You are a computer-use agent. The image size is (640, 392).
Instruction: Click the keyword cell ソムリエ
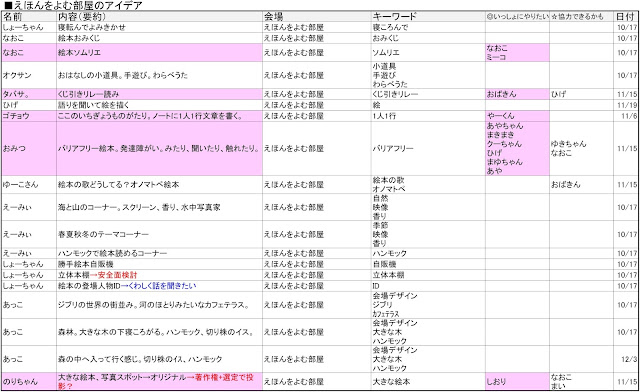(x=428, y=53)
